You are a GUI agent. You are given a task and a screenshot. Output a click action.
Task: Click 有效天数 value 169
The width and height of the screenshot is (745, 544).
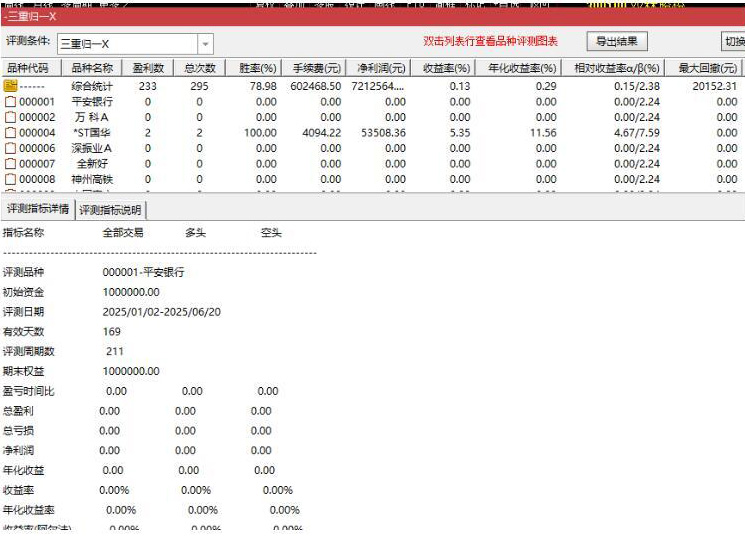112,332
